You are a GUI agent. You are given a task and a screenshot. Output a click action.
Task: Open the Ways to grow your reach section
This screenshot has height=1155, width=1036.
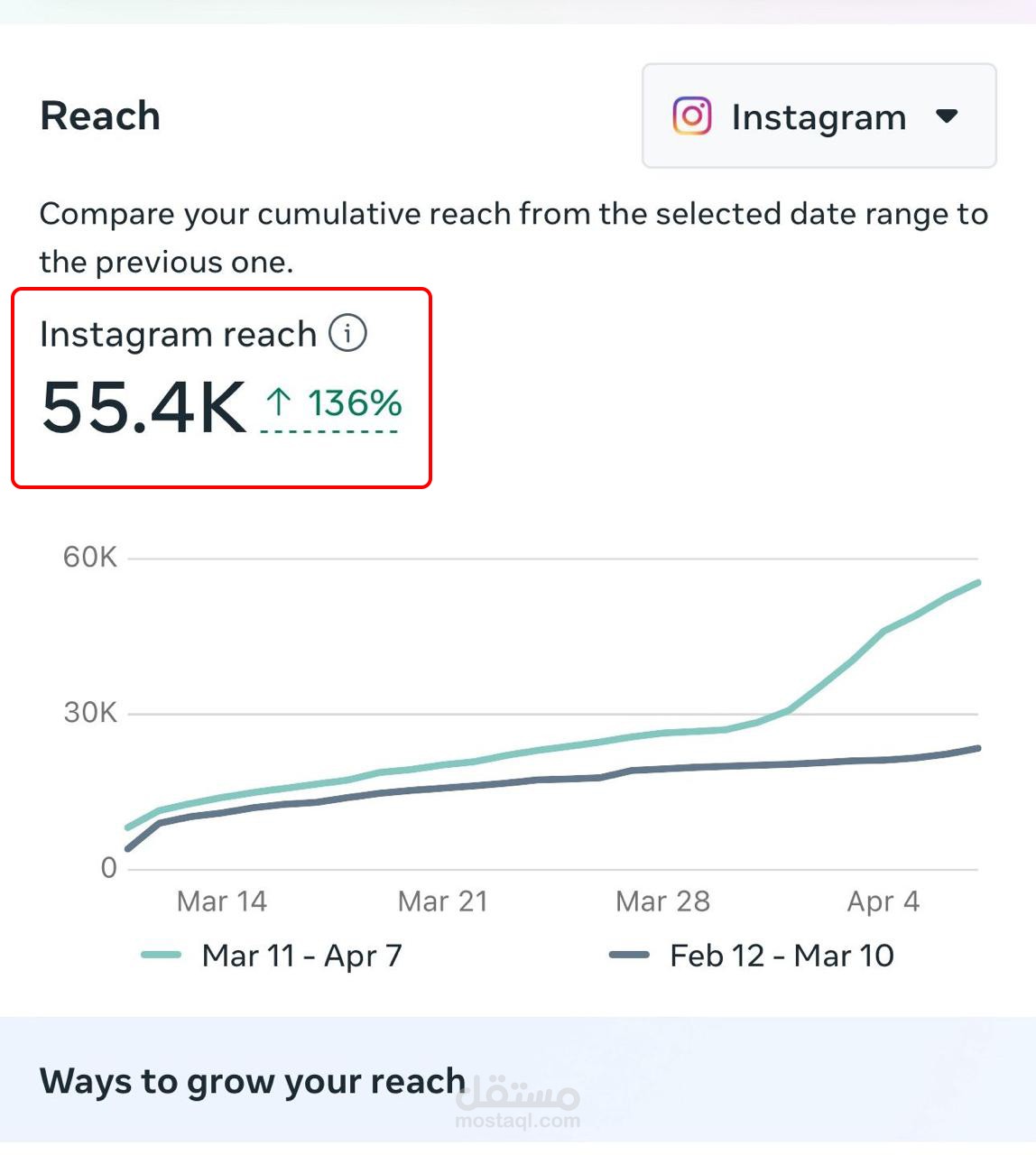click(253, 1081)
